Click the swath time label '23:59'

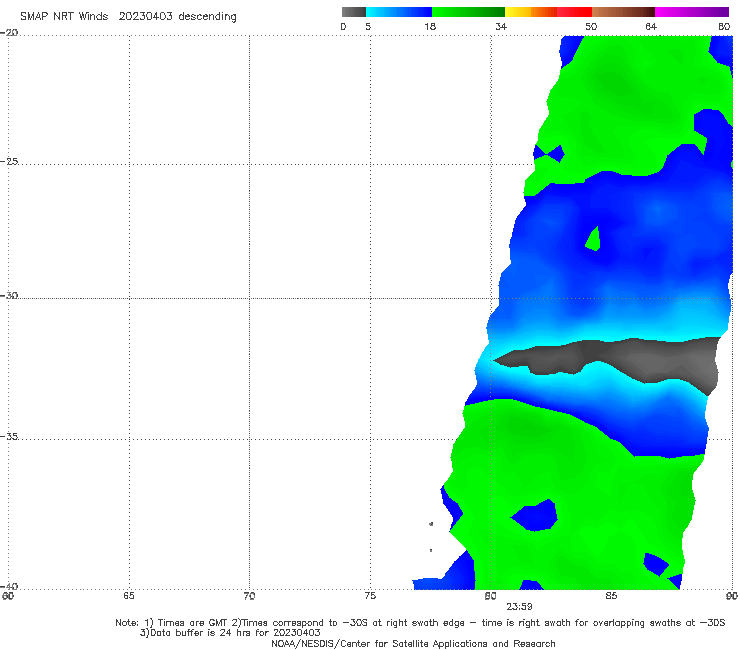coord(520,607)
